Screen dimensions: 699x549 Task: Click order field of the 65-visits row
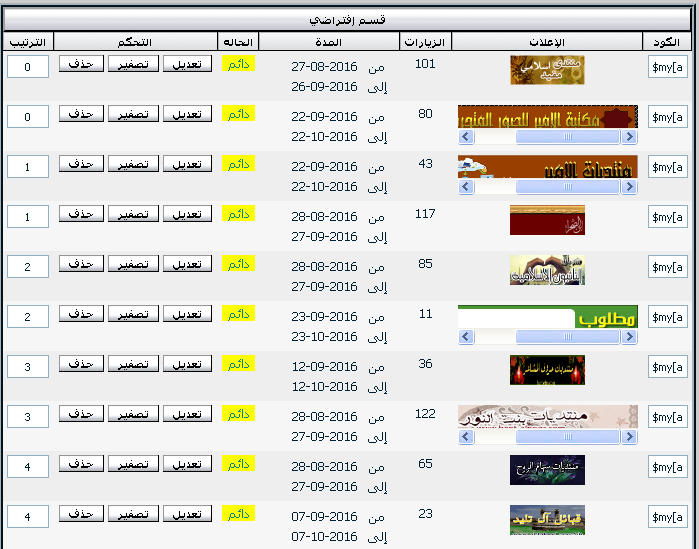[x=28, y=467]
